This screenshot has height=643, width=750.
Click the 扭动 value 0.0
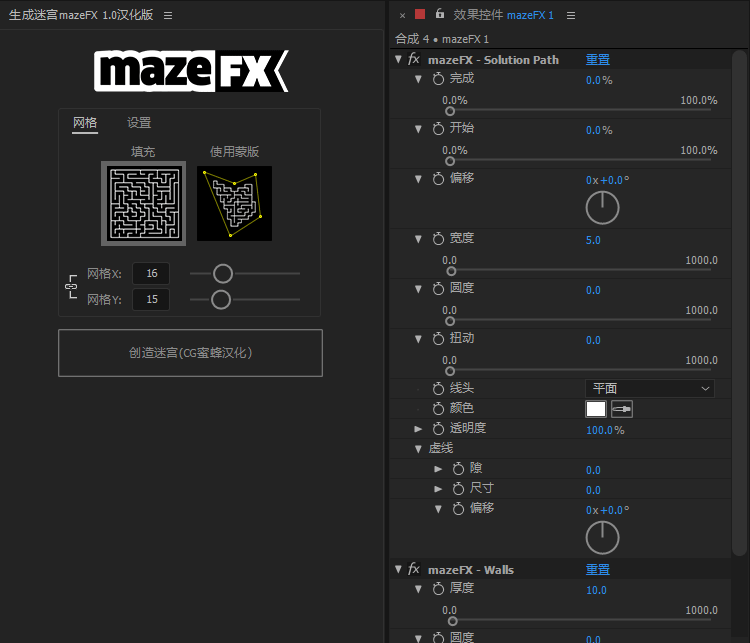[593, 340]
